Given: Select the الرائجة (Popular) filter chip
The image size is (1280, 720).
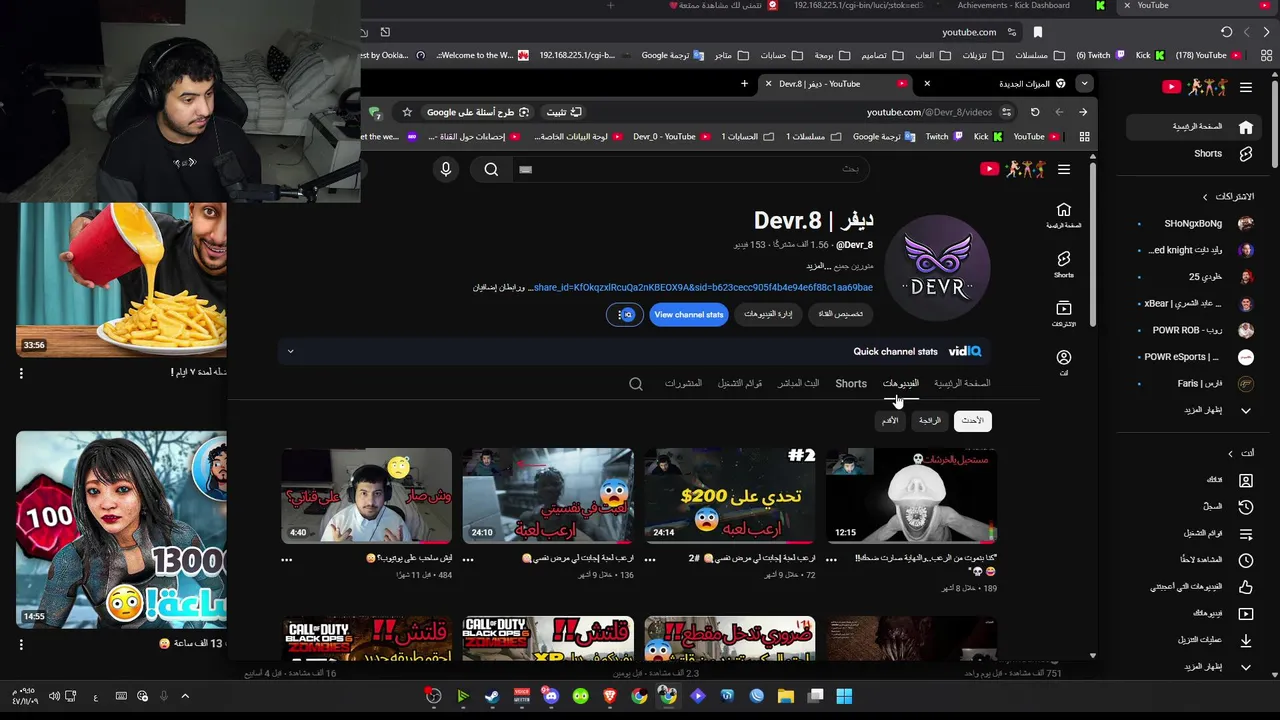Looking at the screenshot, I should point(930,421).
